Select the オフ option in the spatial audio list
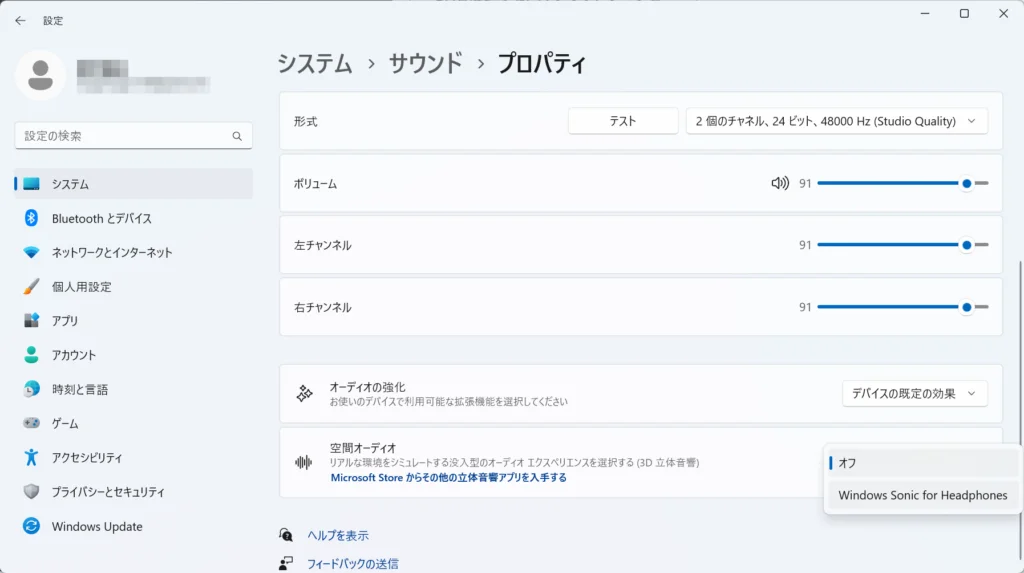This screenshot has height=573, width=1024. point(920,463)
